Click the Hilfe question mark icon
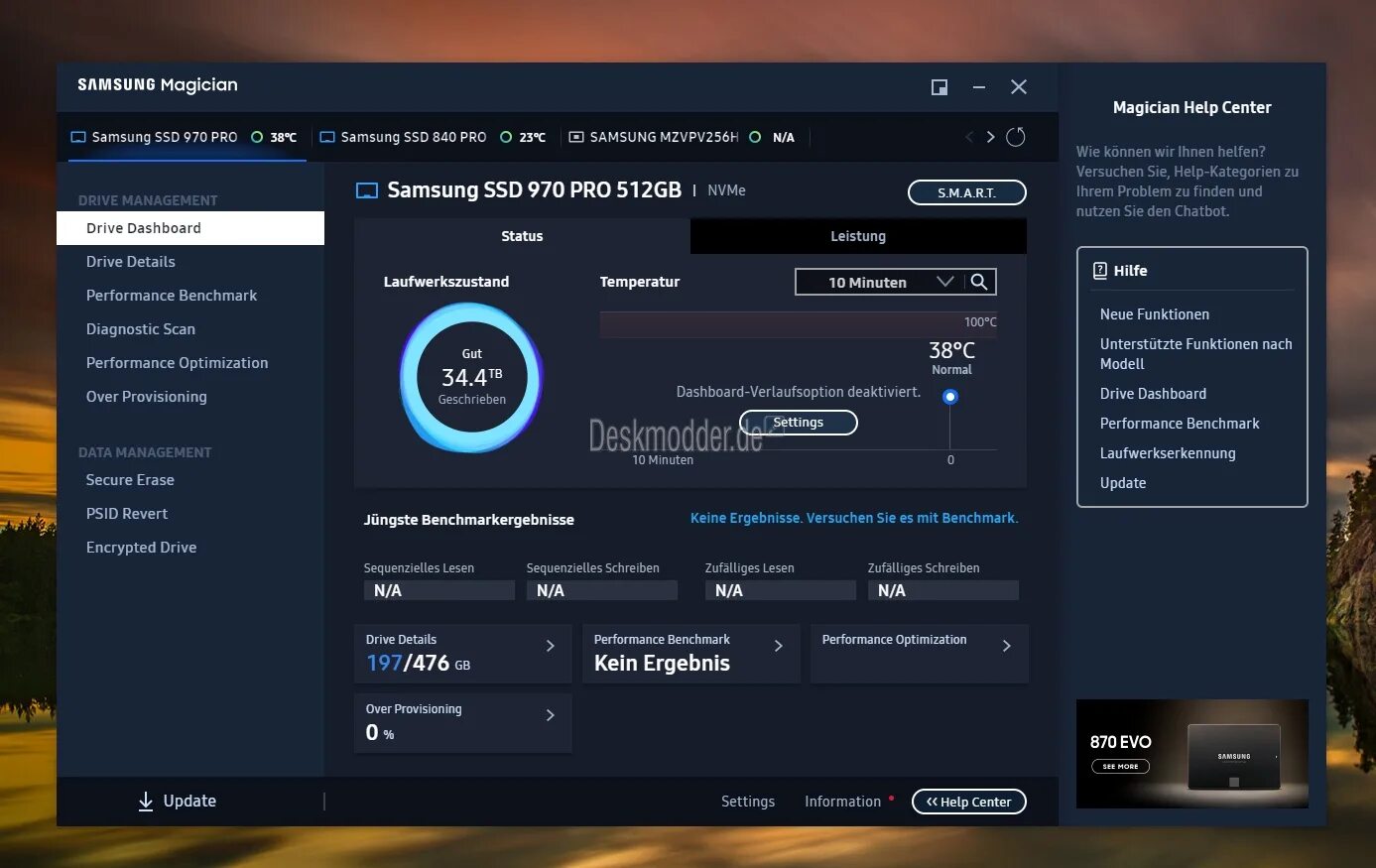 (x=1100, y=271)
